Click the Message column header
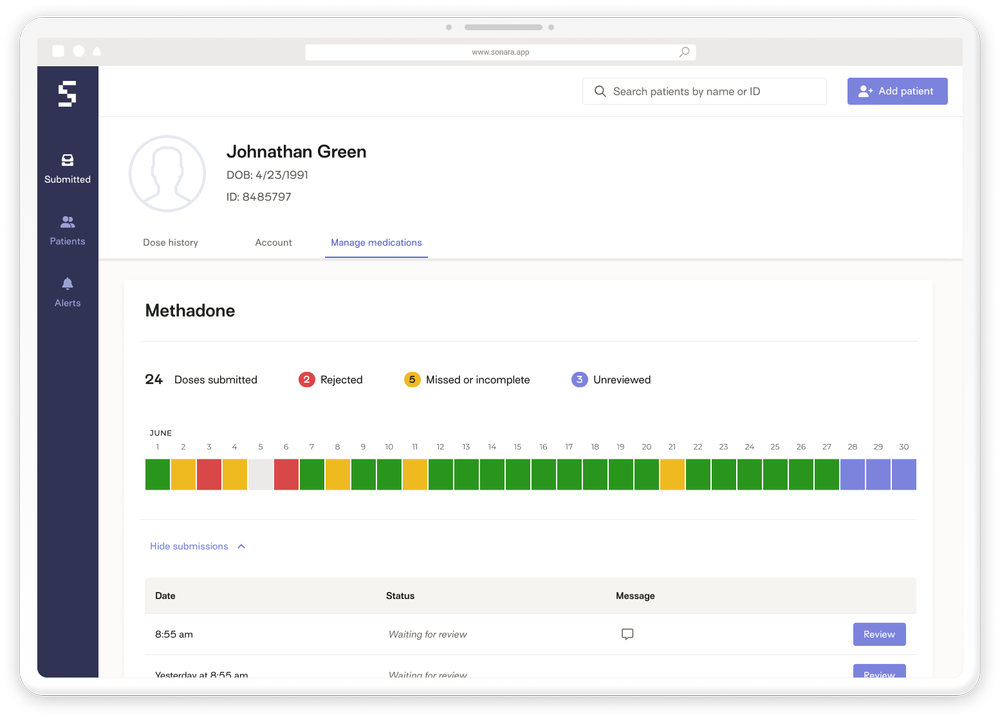Screen dimensions: 1000x718 (635, 596)
